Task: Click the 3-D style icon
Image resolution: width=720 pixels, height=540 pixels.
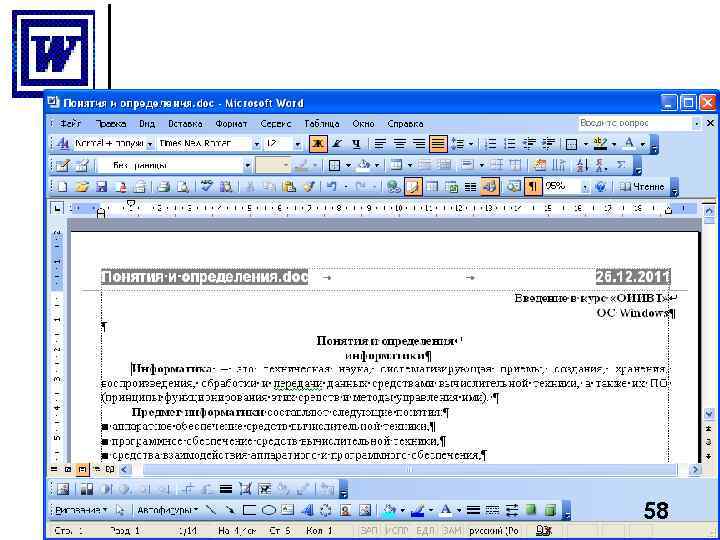Action: [x=550, y=510]
